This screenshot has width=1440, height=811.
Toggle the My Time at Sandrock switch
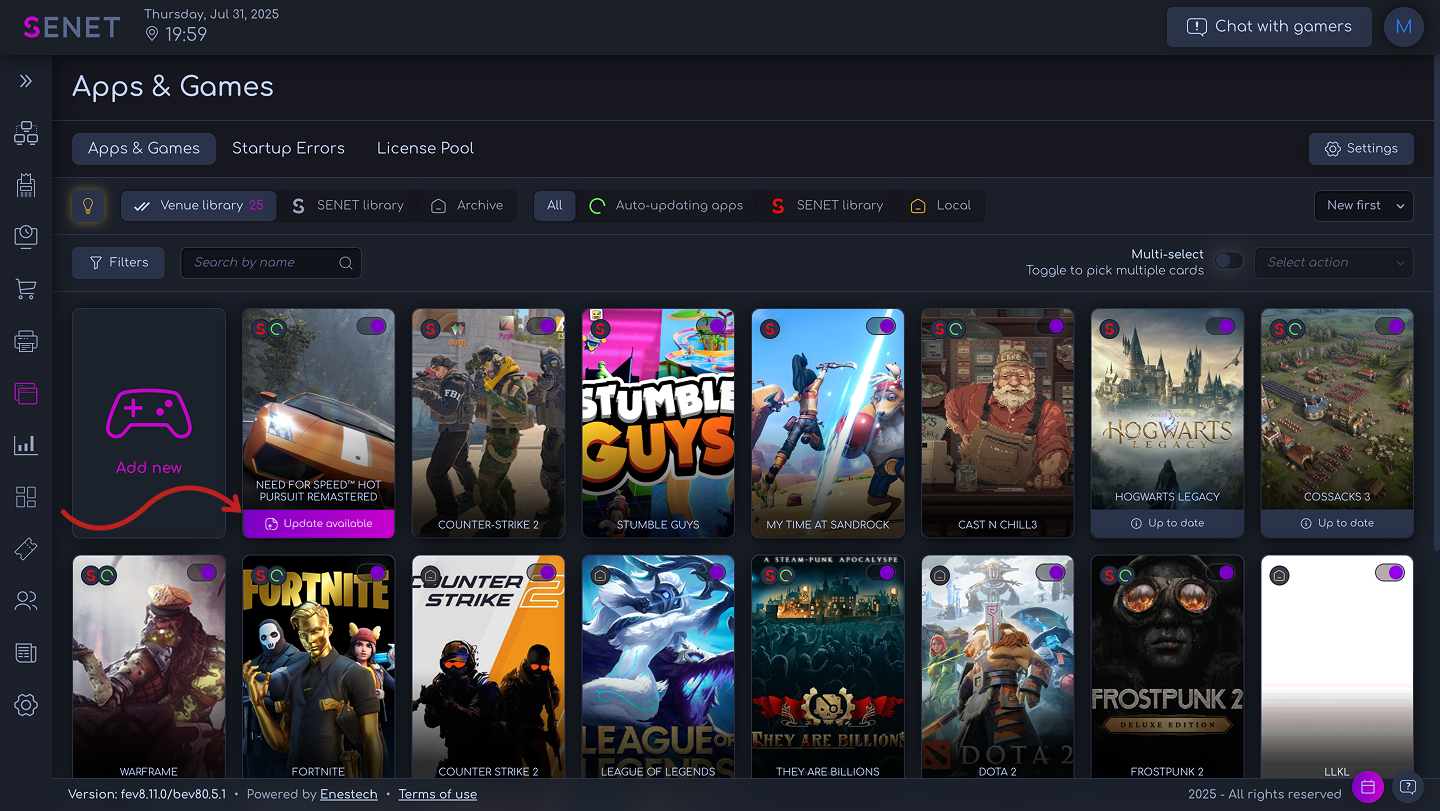pyautogui.click(x=881, y=326)
